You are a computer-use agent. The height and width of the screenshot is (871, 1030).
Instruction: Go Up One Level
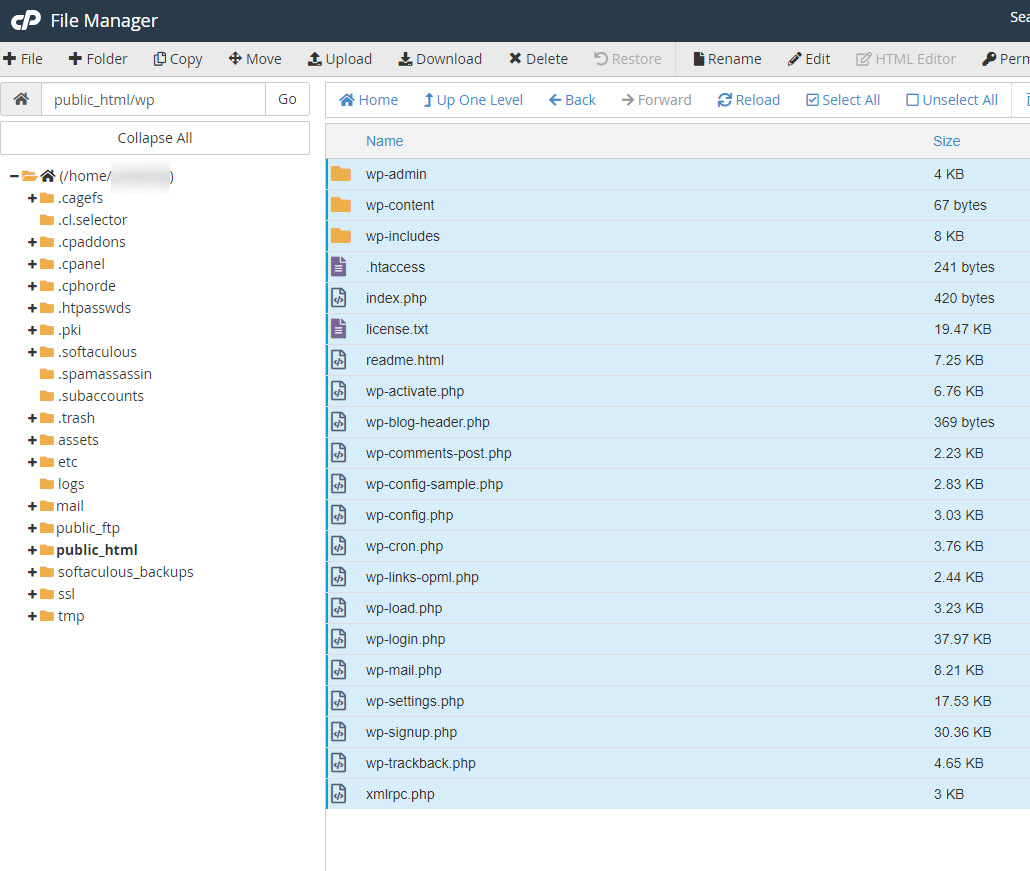(473, 100)
